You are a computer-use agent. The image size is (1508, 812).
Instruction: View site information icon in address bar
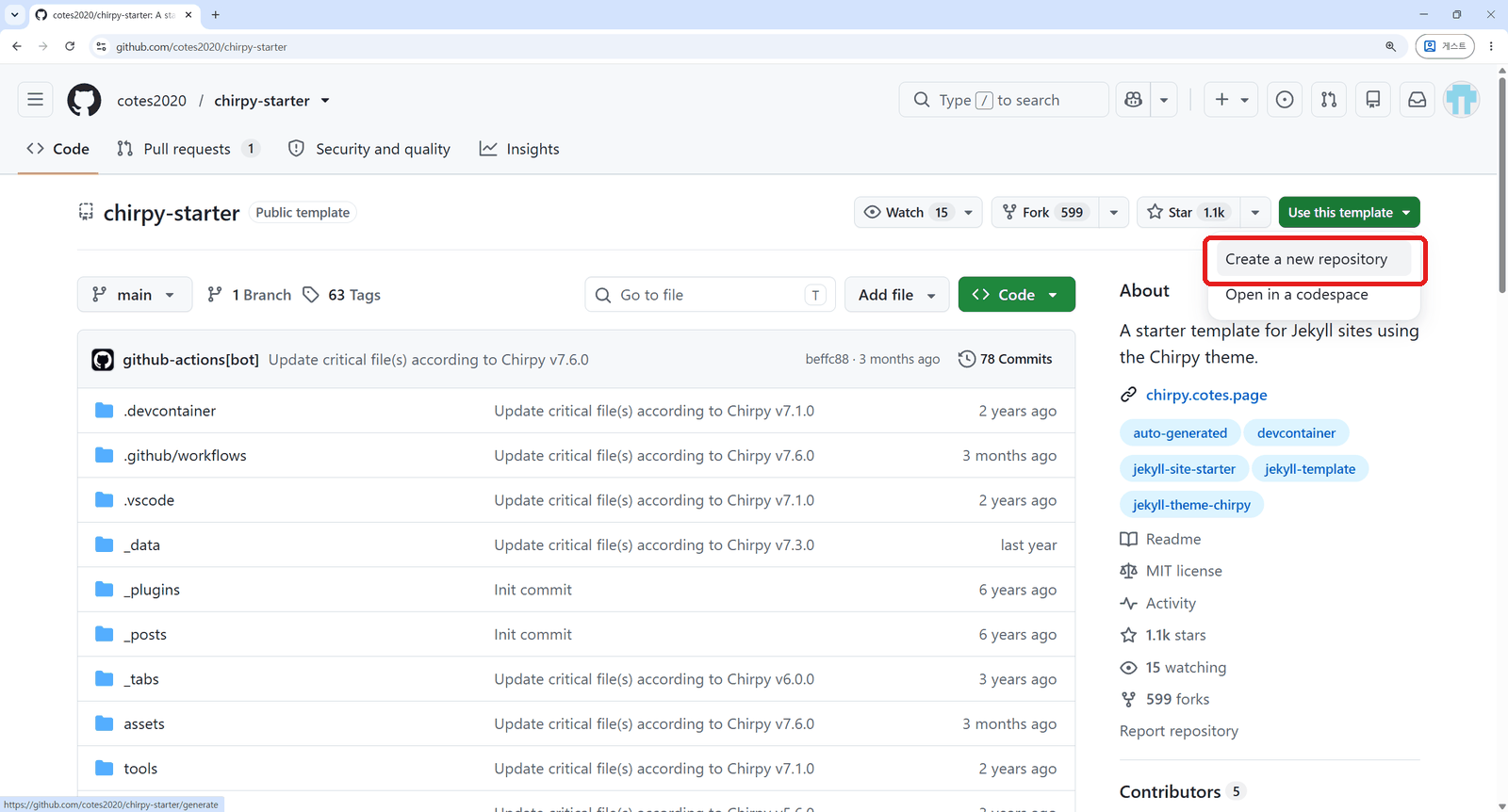pos(102,46)
